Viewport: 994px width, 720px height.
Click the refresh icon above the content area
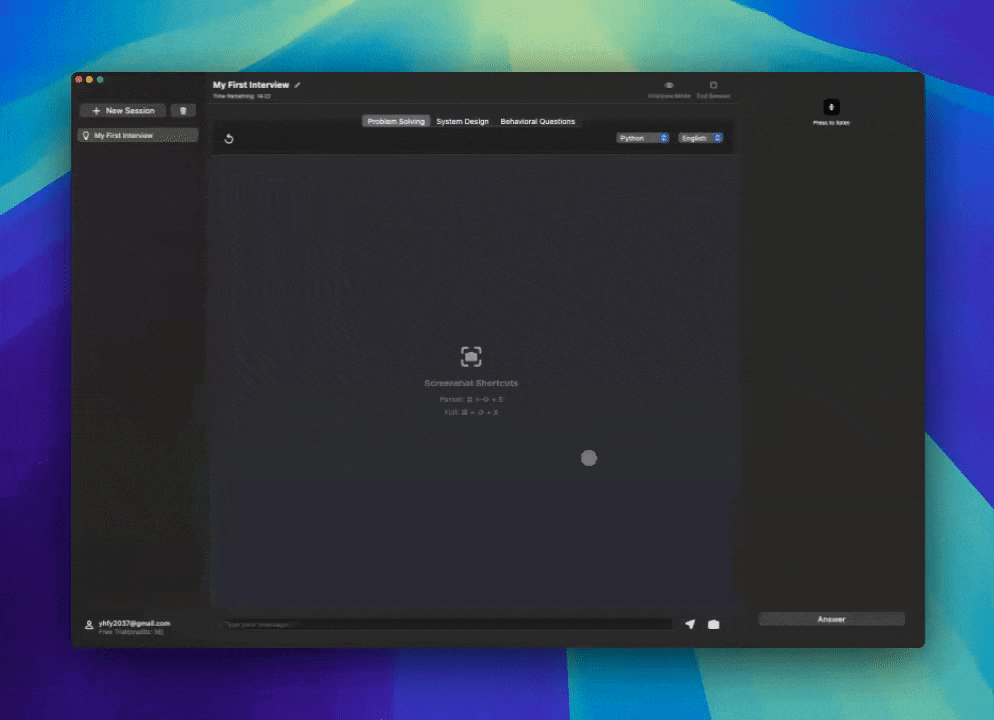click(229, 138)
